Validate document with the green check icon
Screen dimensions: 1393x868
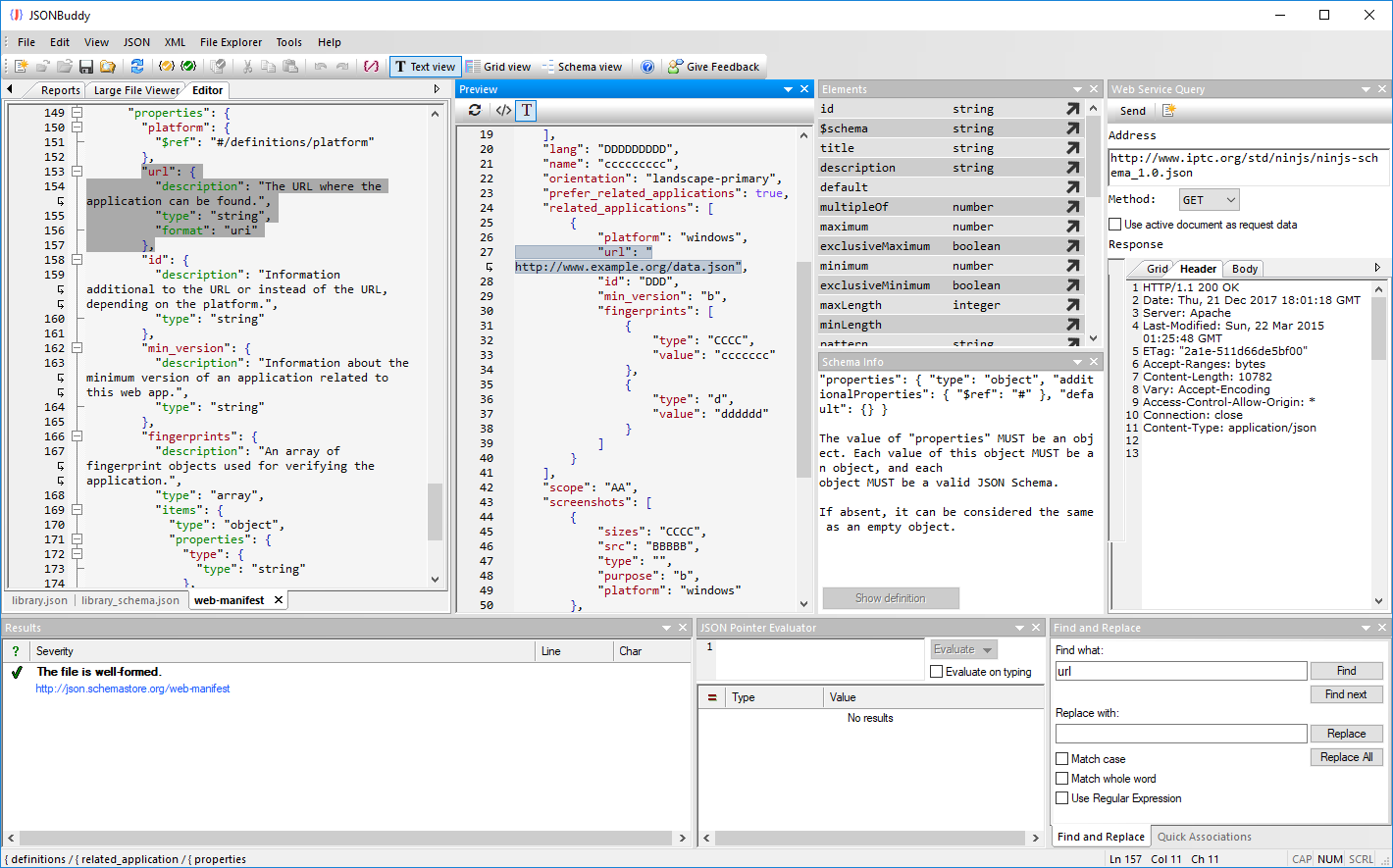[x=188, y=67]
